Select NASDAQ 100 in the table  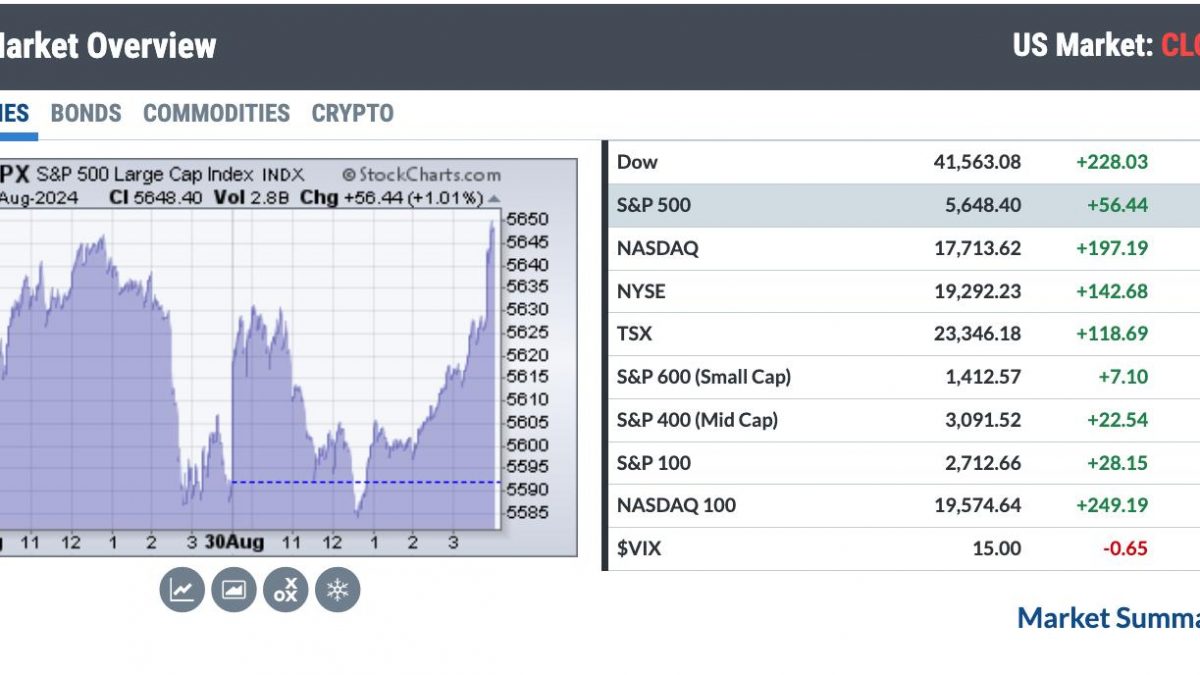676,506
